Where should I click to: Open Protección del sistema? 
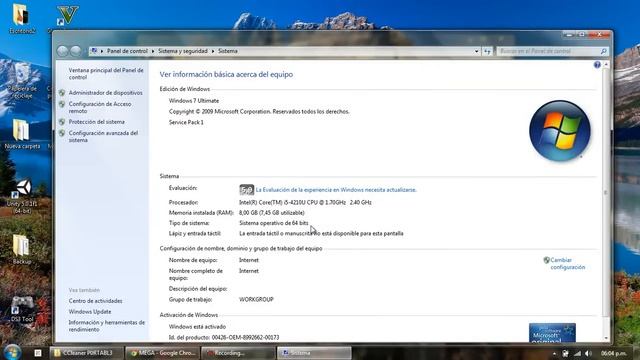[97, 122]
